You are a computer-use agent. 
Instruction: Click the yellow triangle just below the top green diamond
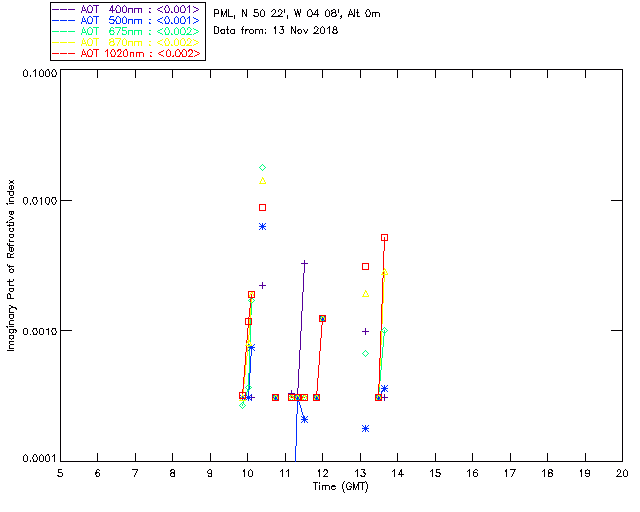point(262,181)
